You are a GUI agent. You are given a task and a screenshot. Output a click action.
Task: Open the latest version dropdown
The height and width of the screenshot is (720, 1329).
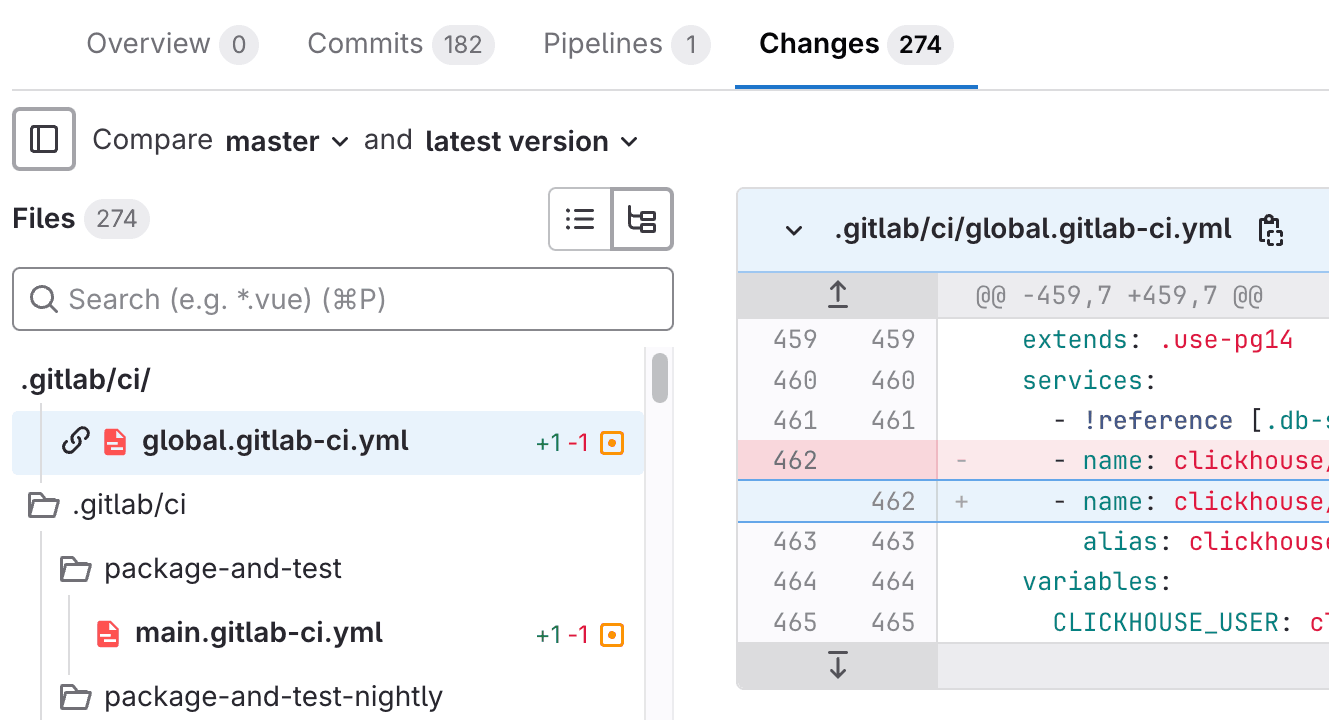point(531,141)
